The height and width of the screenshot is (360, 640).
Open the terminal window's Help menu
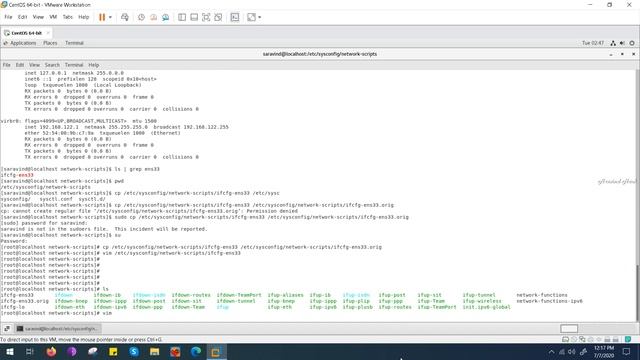[x=94, y=65]
